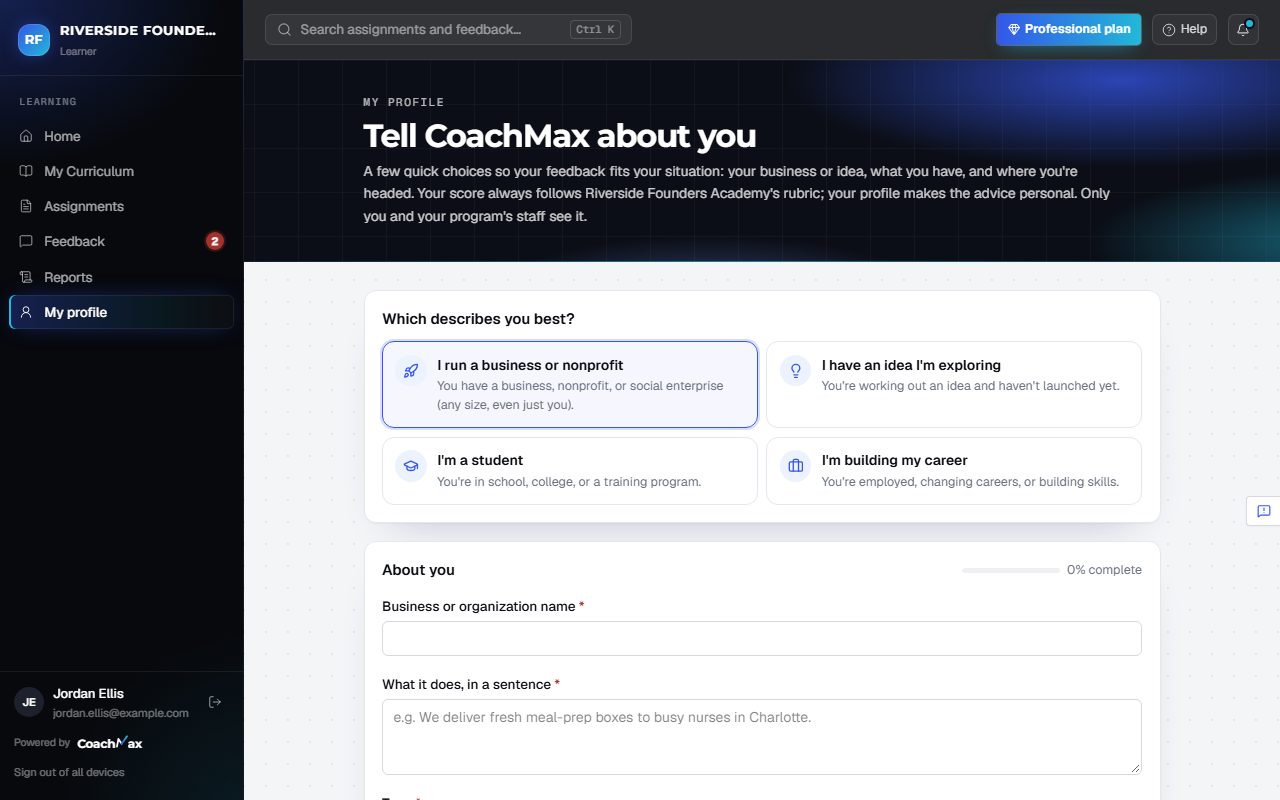Screen dimensions: 1280x800
Task: Click "Sign out of all devices" link
Action: point(69,772)
